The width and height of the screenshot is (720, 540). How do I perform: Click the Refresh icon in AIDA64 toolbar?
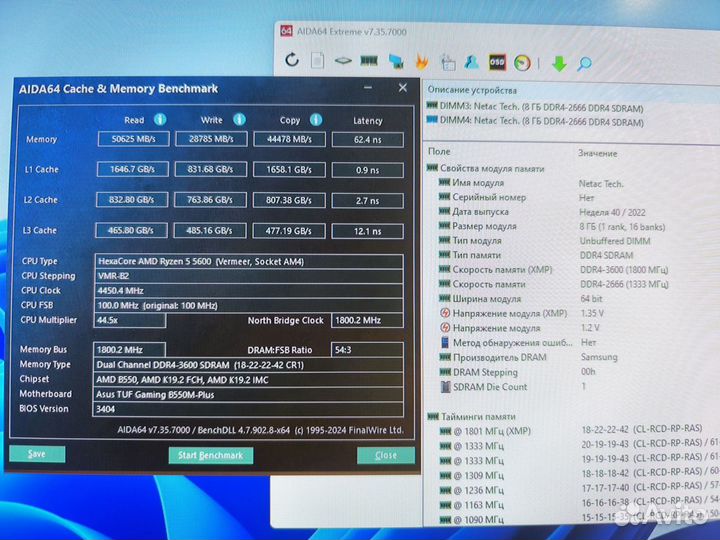(292, 60)
